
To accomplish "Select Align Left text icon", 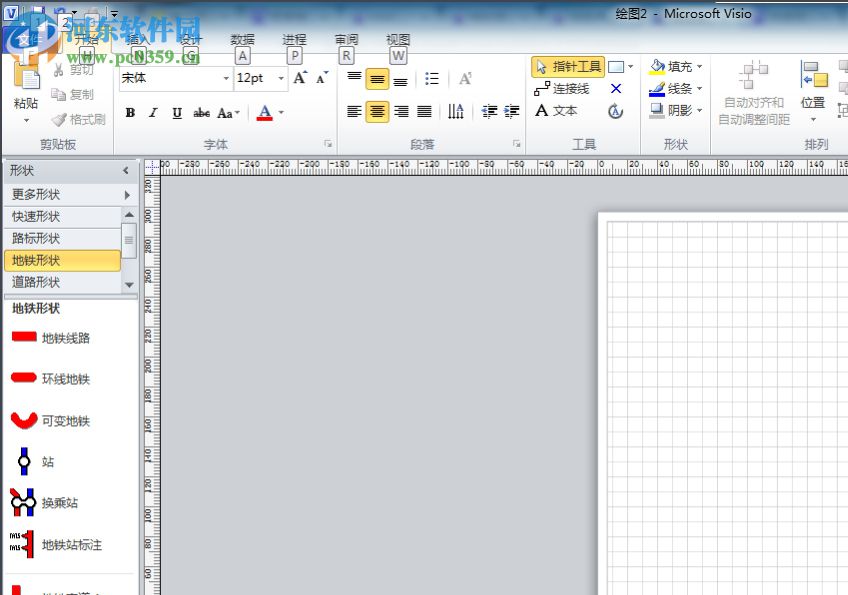I will tap(354, 112).
